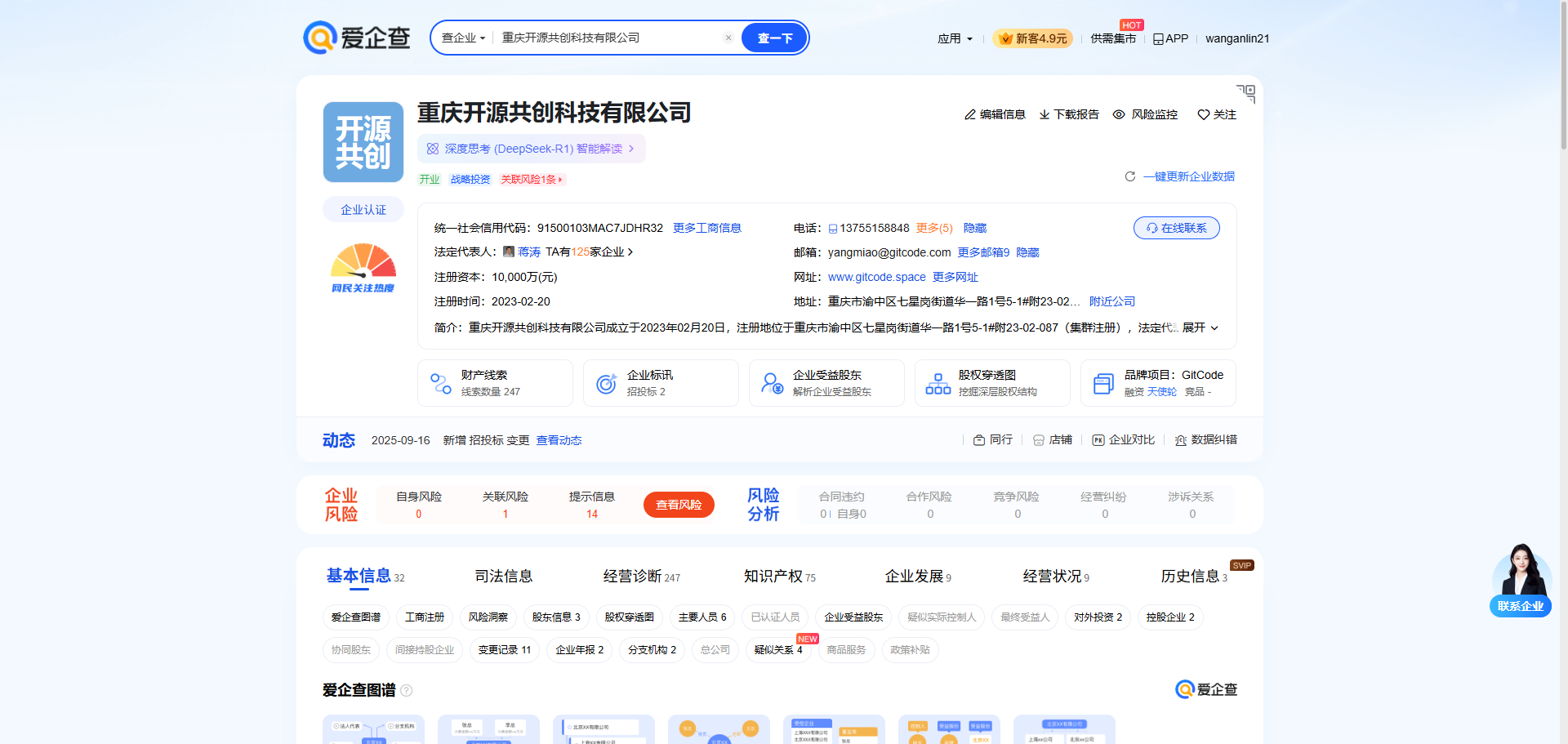Switch to the 司法信息 tab

(504, 576)
